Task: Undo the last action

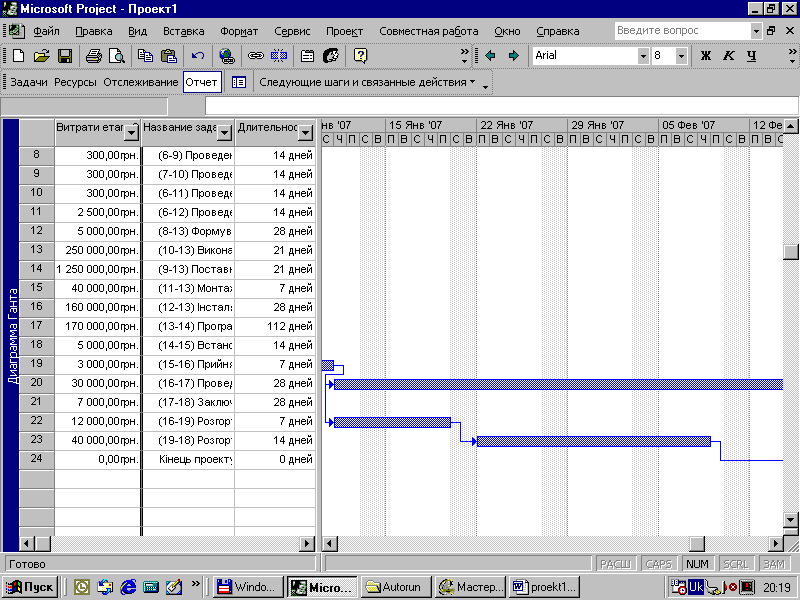Action: tap(197, 56)
